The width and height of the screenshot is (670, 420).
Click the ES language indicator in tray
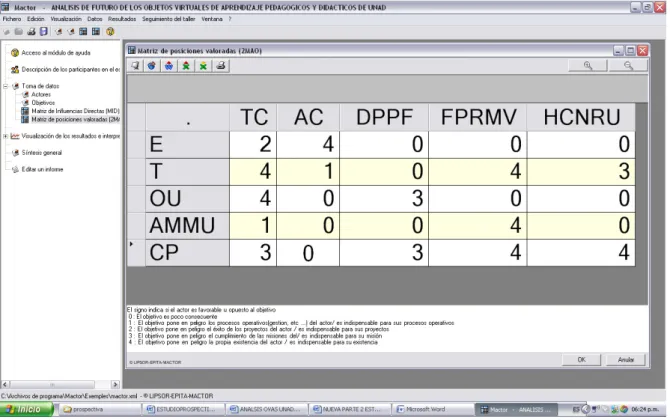(x=576, y=409)
